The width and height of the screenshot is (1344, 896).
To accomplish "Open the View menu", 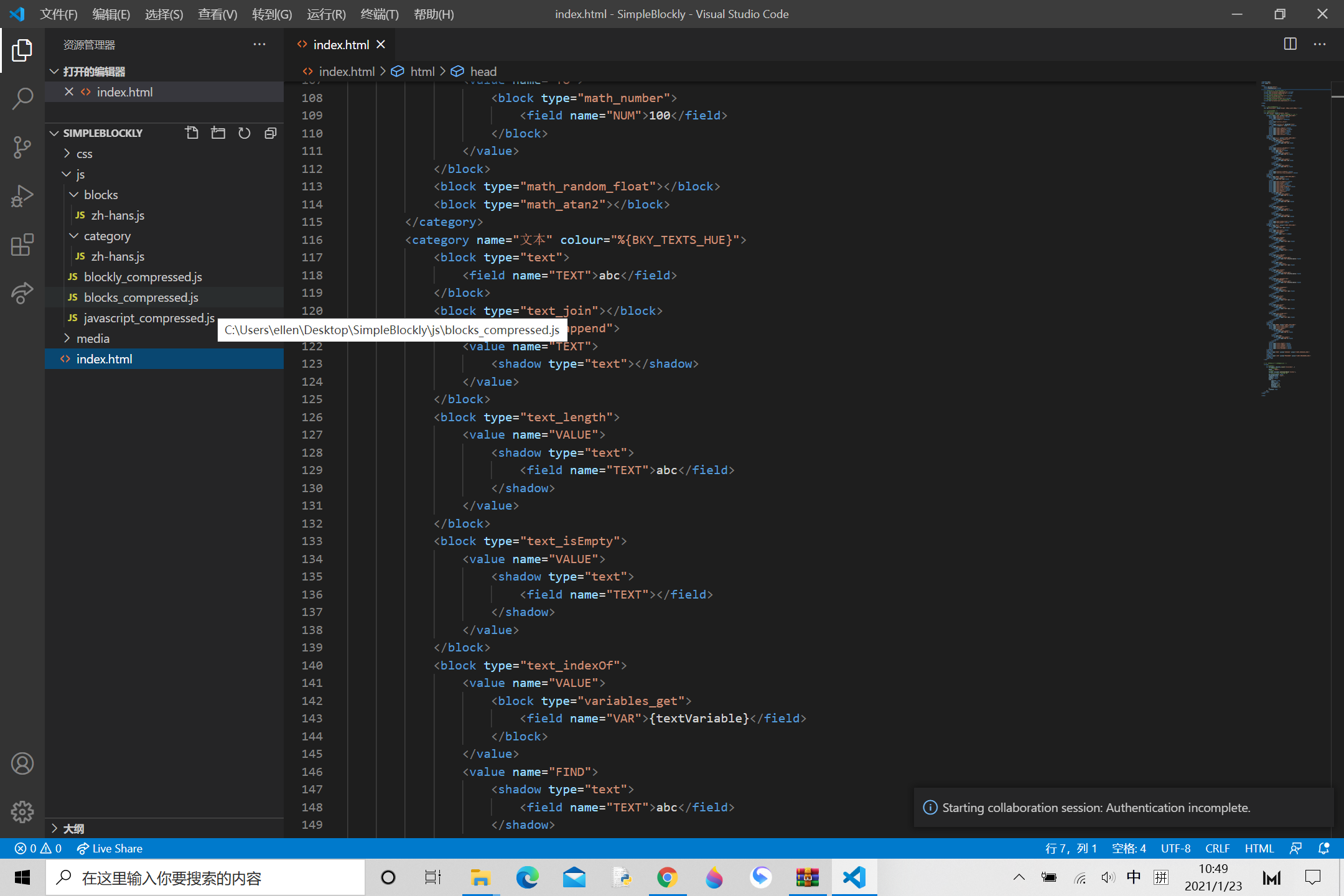I will pyautogui.click(x=217, y=14).
